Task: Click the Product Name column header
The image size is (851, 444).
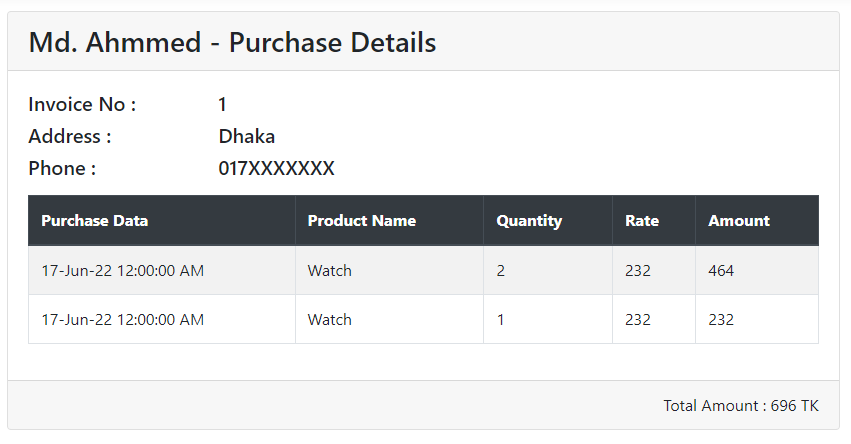Action: (389, 220)
